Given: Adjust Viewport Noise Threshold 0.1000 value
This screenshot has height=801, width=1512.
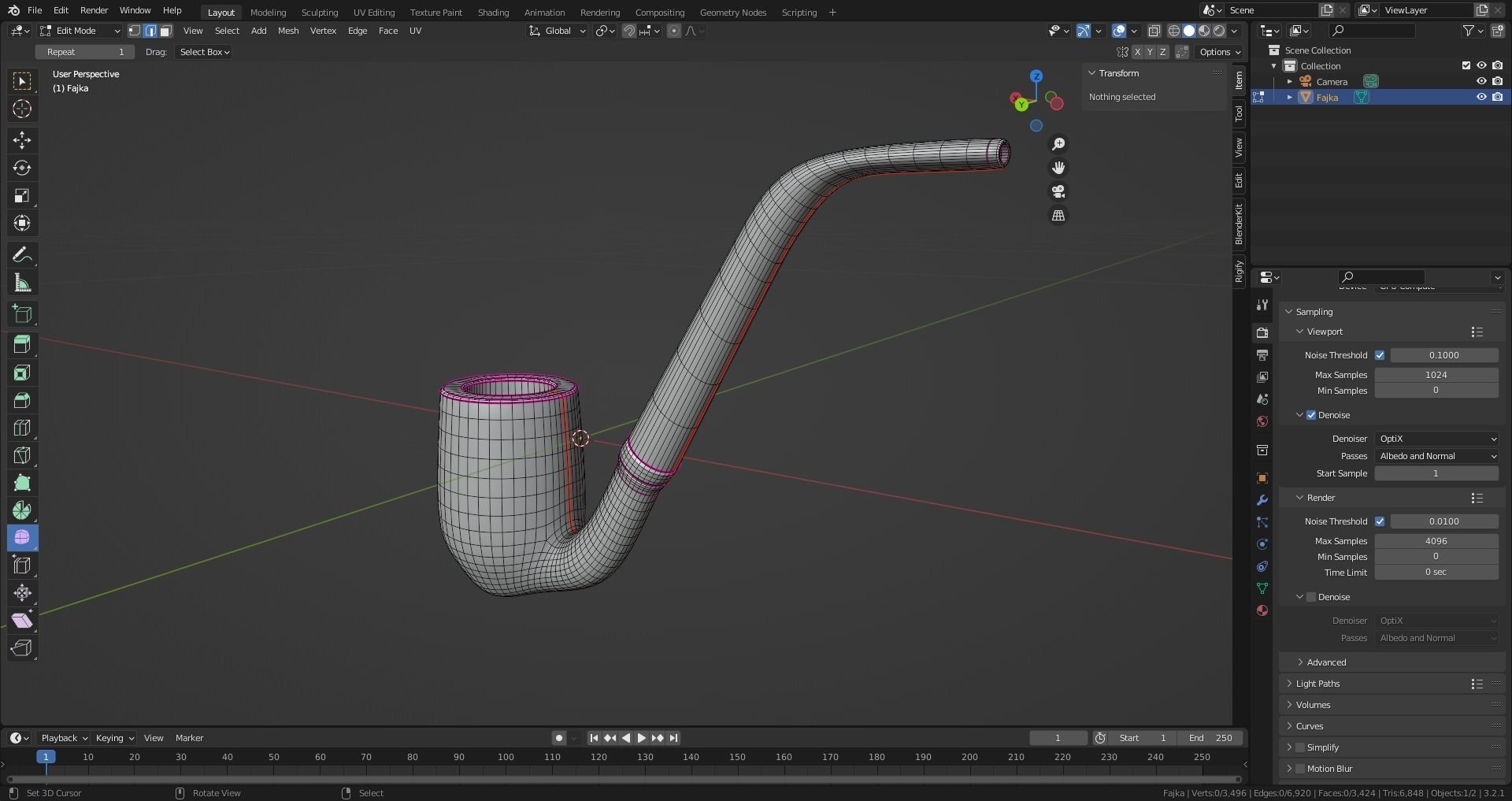Looking at the screenshot, I should (x=1444, y=355).
